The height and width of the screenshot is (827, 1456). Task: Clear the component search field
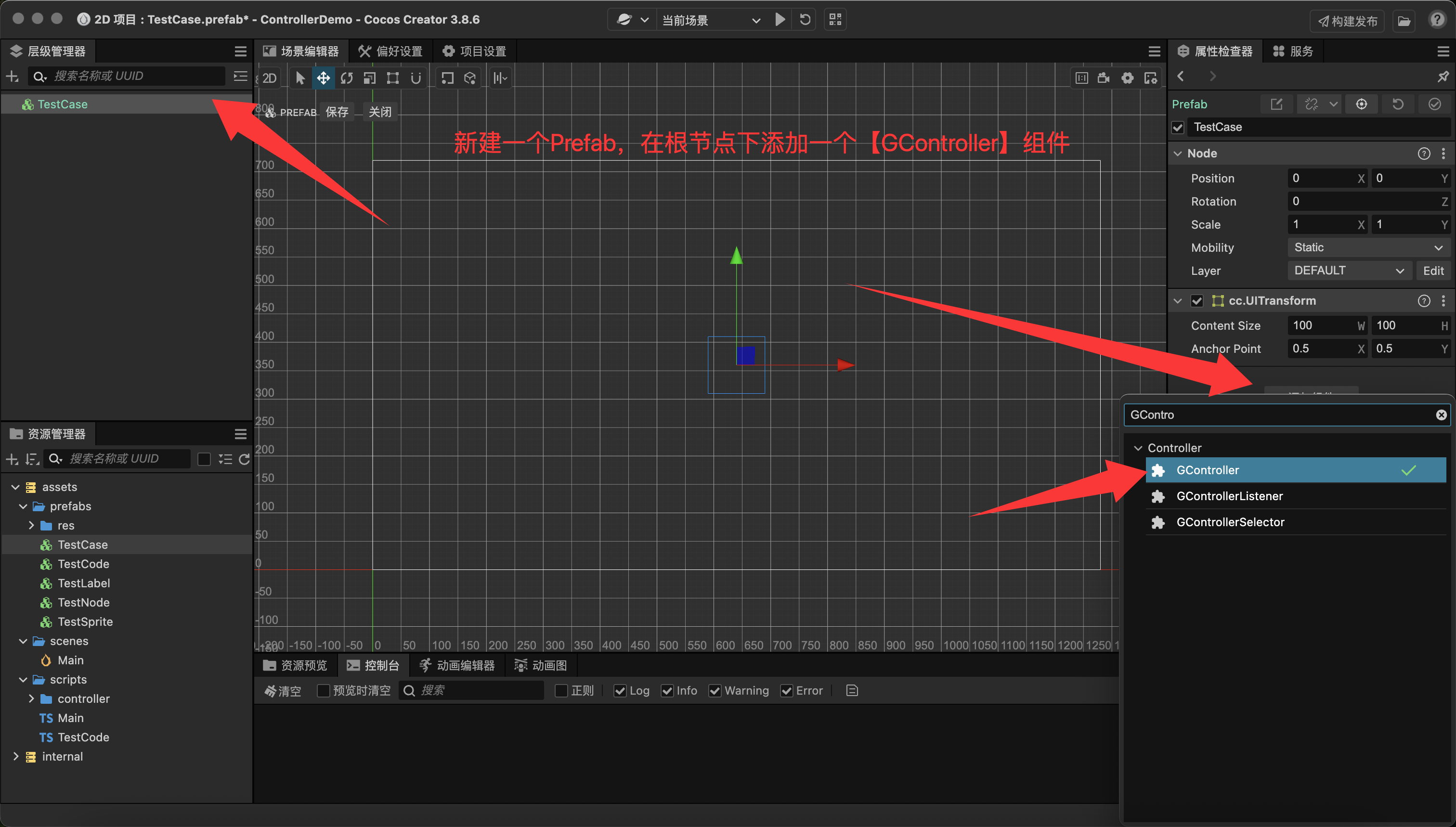click(1441, 414)
